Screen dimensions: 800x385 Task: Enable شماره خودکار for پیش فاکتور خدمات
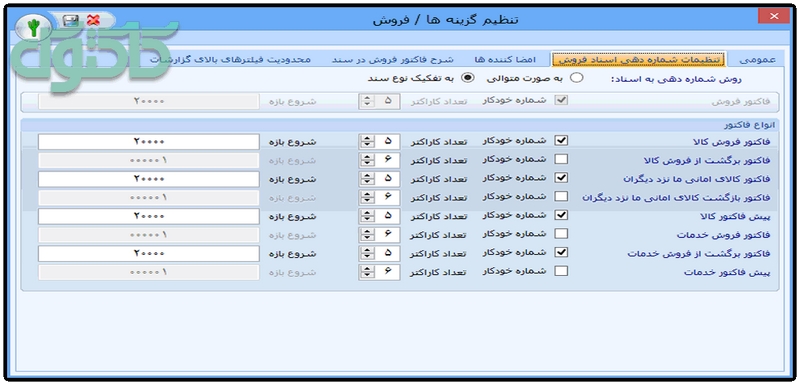click(561, 271)
